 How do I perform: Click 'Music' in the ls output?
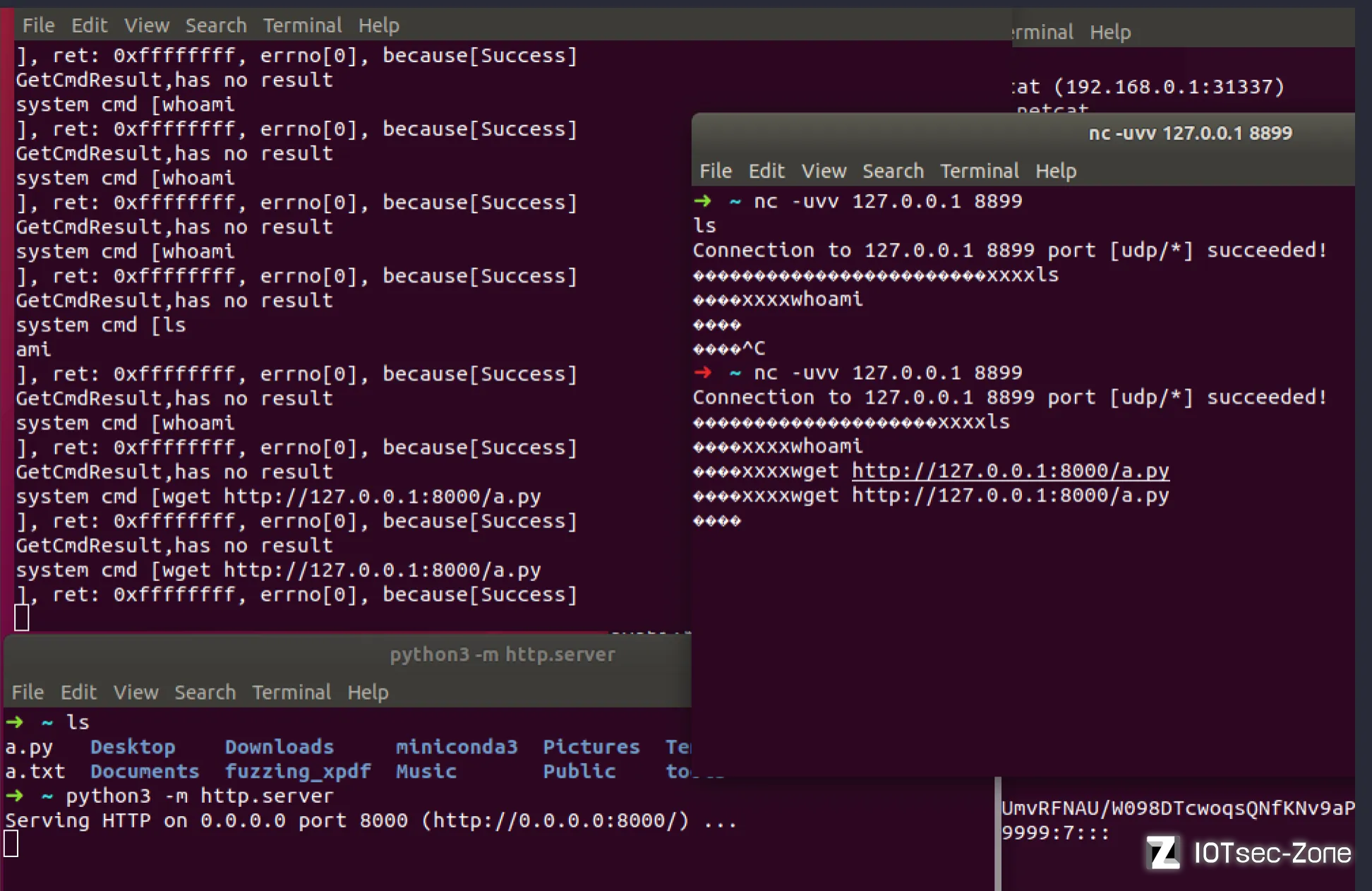click(426, 772)
